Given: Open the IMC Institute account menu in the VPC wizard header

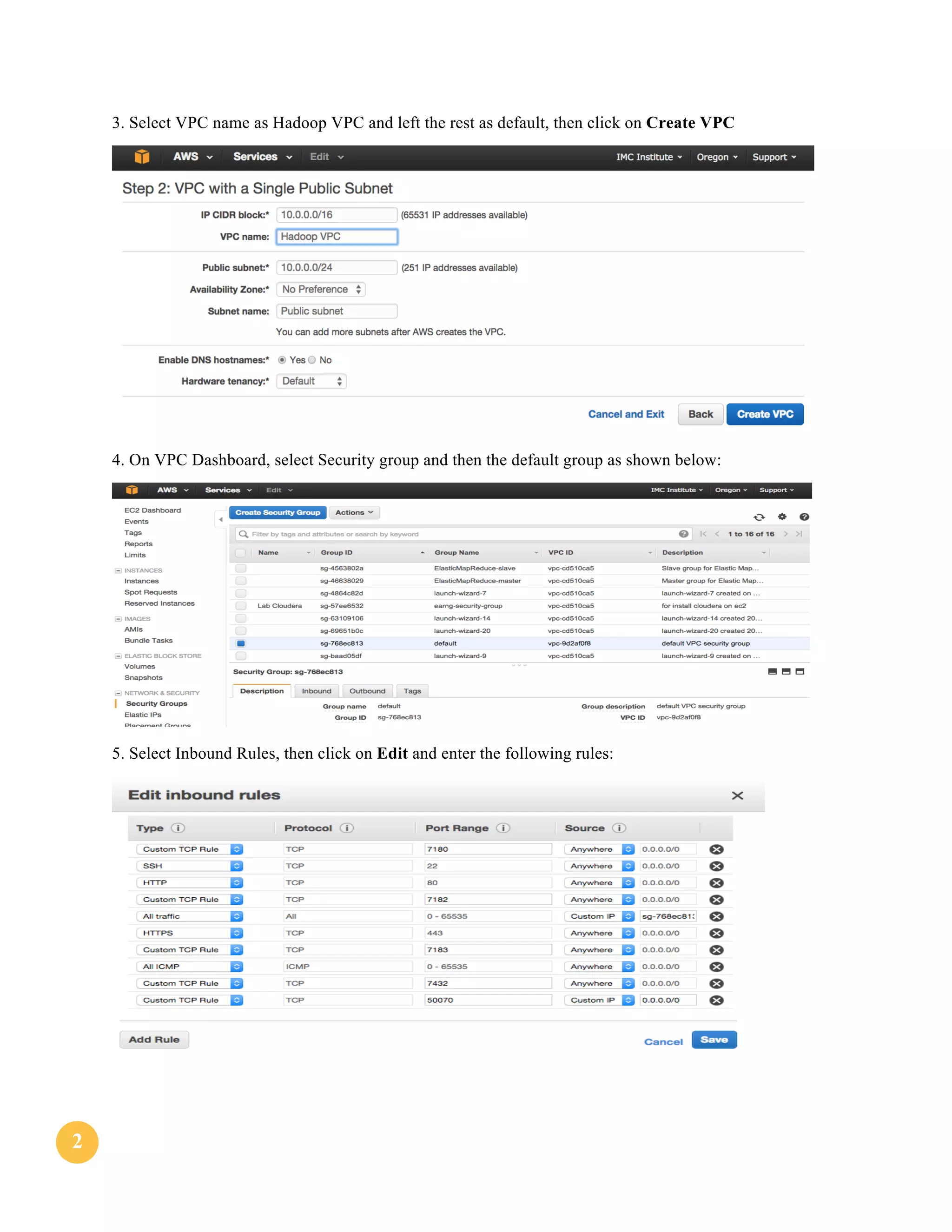Looking at the screenshot, I should click(x=649, y=158).
